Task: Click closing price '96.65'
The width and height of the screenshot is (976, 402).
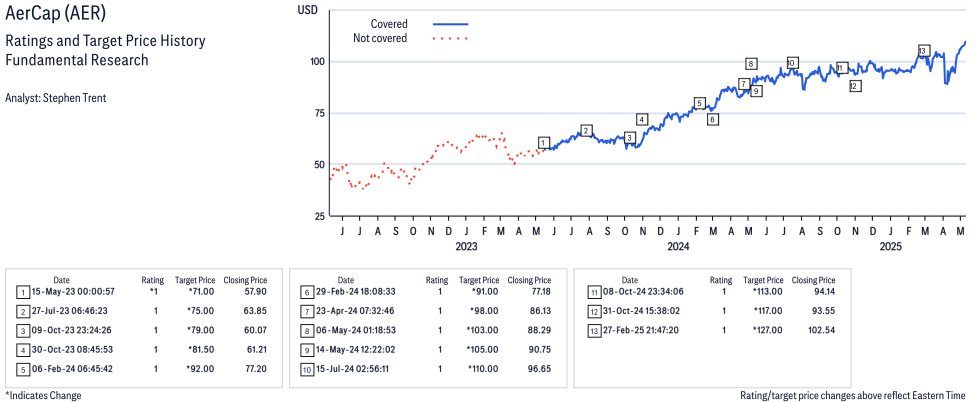Action: pos(539,369)
